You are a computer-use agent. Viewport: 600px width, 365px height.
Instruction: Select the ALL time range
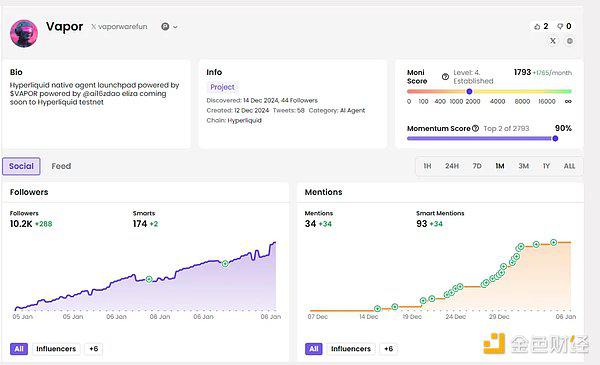coord(569,166)
